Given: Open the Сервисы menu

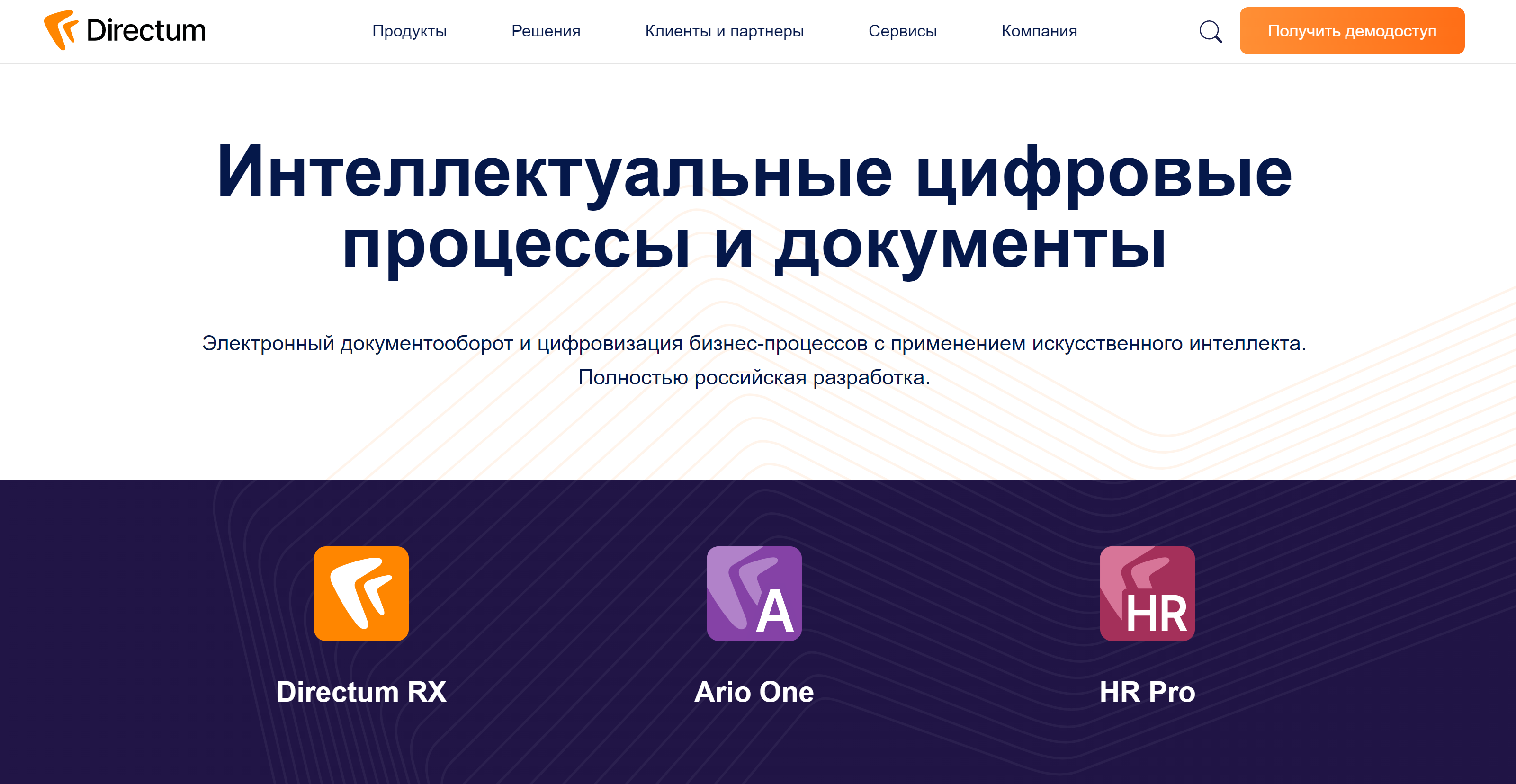Looking at the screenshot, I should click(902, 31).
